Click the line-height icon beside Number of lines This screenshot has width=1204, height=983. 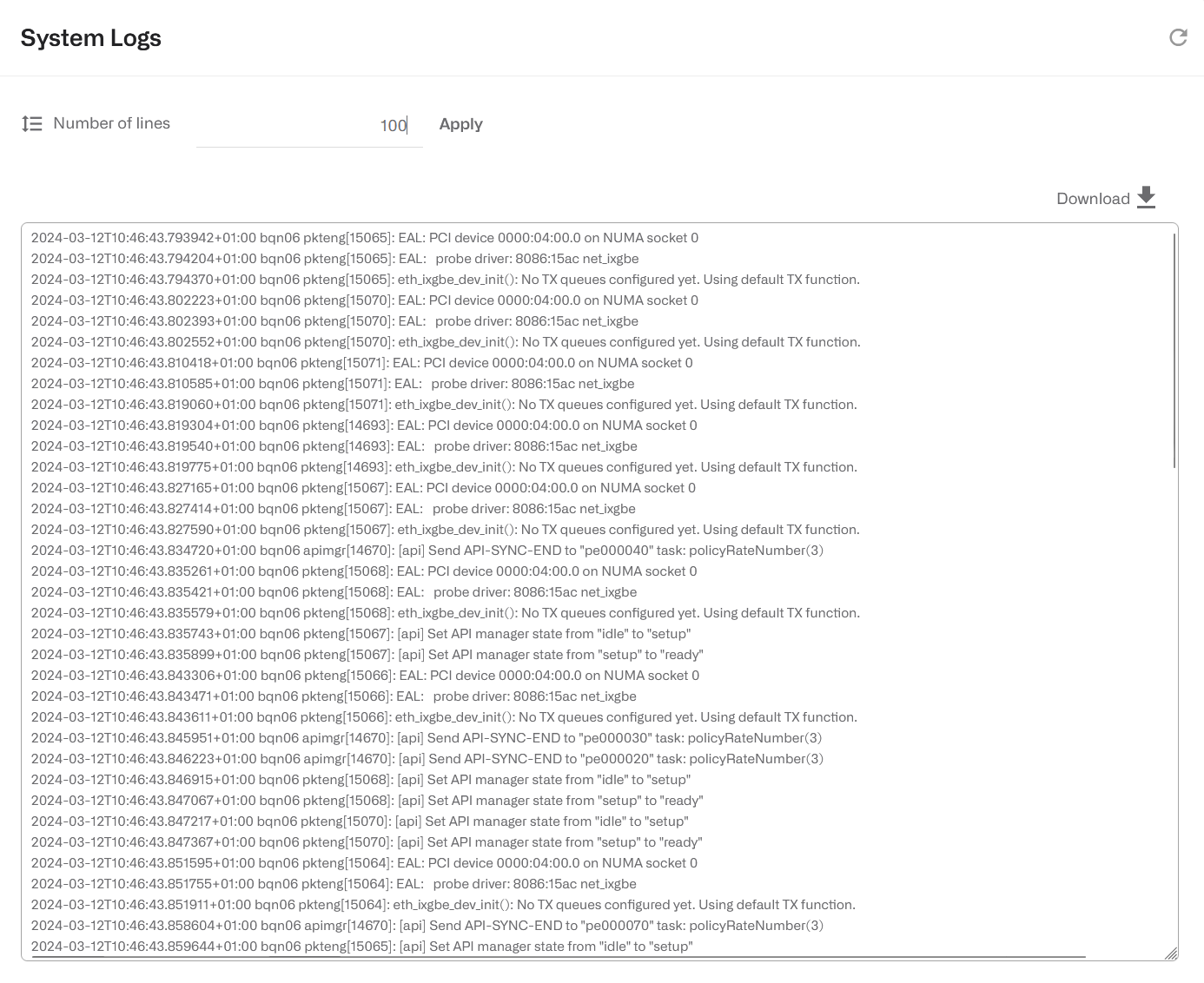pyautogui.click(x=32, y=124)
